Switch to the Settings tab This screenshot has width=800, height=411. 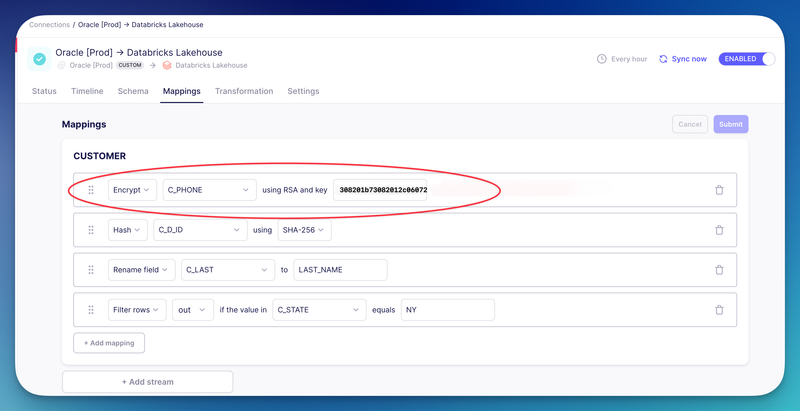(303, 91)
